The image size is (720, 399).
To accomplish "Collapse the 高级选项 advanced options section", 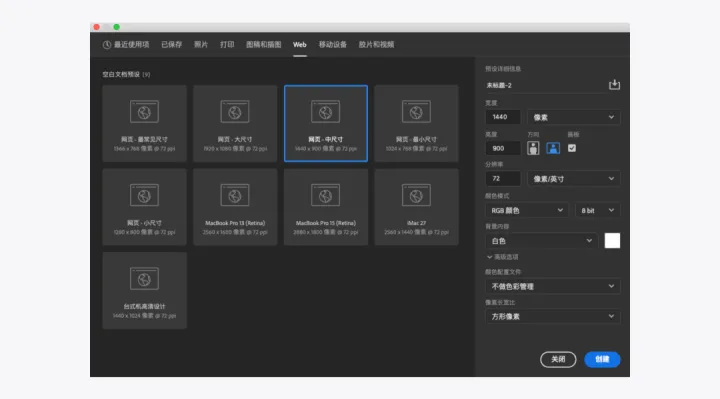I will coord(502,257).
